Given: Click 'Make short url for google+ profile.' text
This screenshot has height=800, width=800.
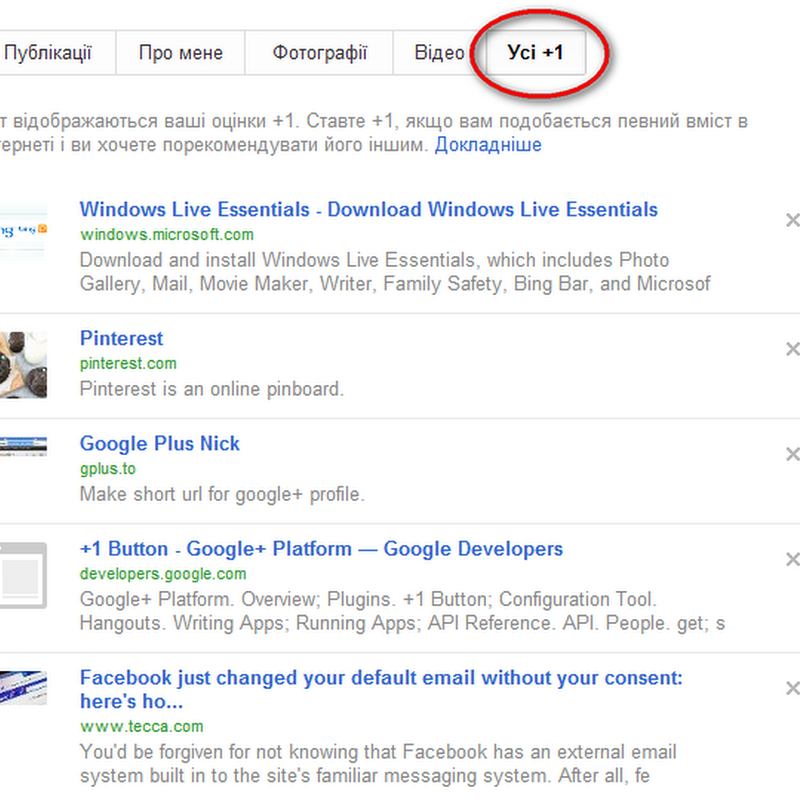Looking at the screenshot, I should click(222, 494).
